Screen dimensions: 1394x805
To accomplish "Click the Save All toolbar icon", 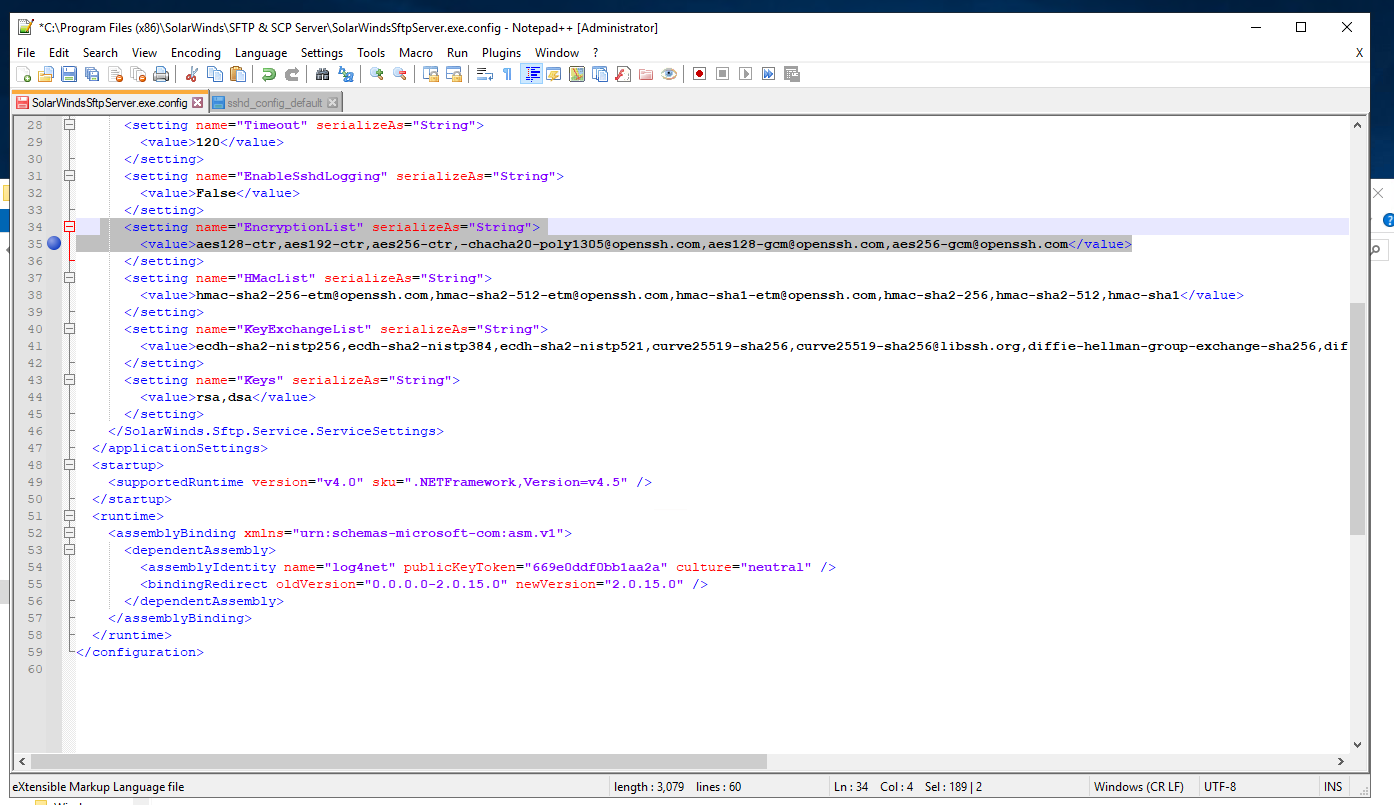I will 92,74.
